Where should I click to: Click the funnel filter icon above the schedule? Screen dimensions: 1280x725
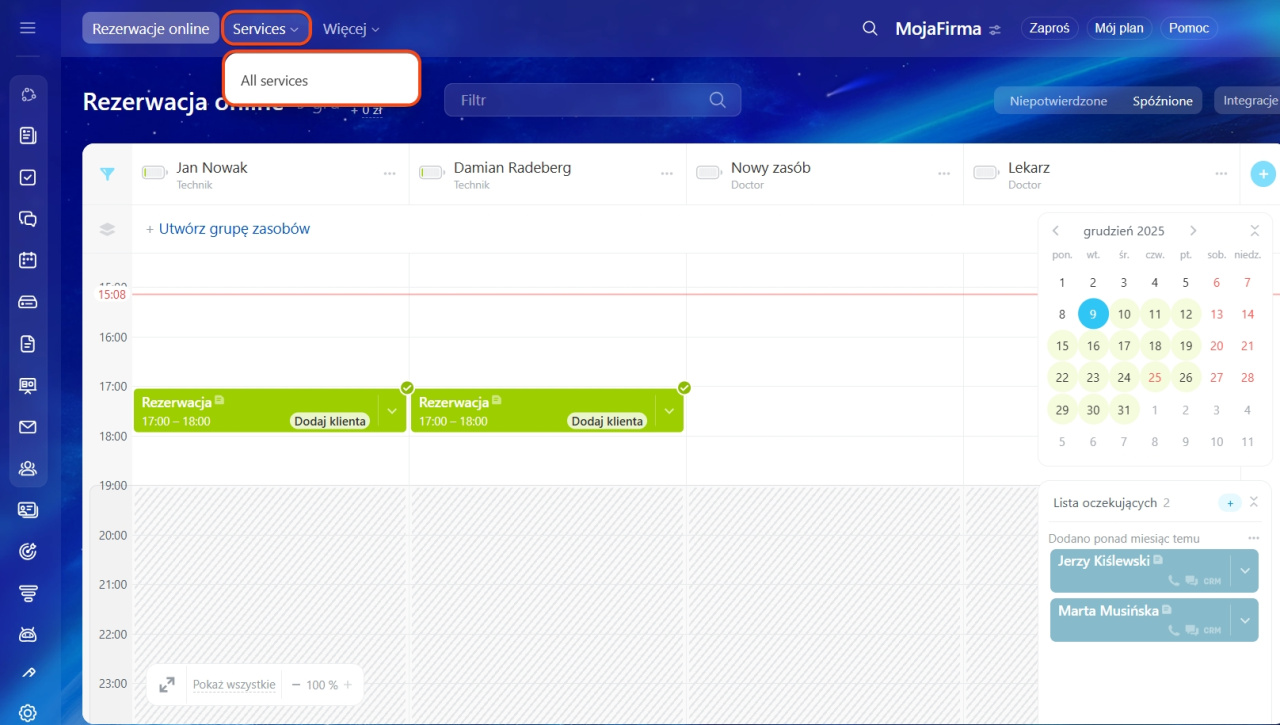[x=107, y=174]
